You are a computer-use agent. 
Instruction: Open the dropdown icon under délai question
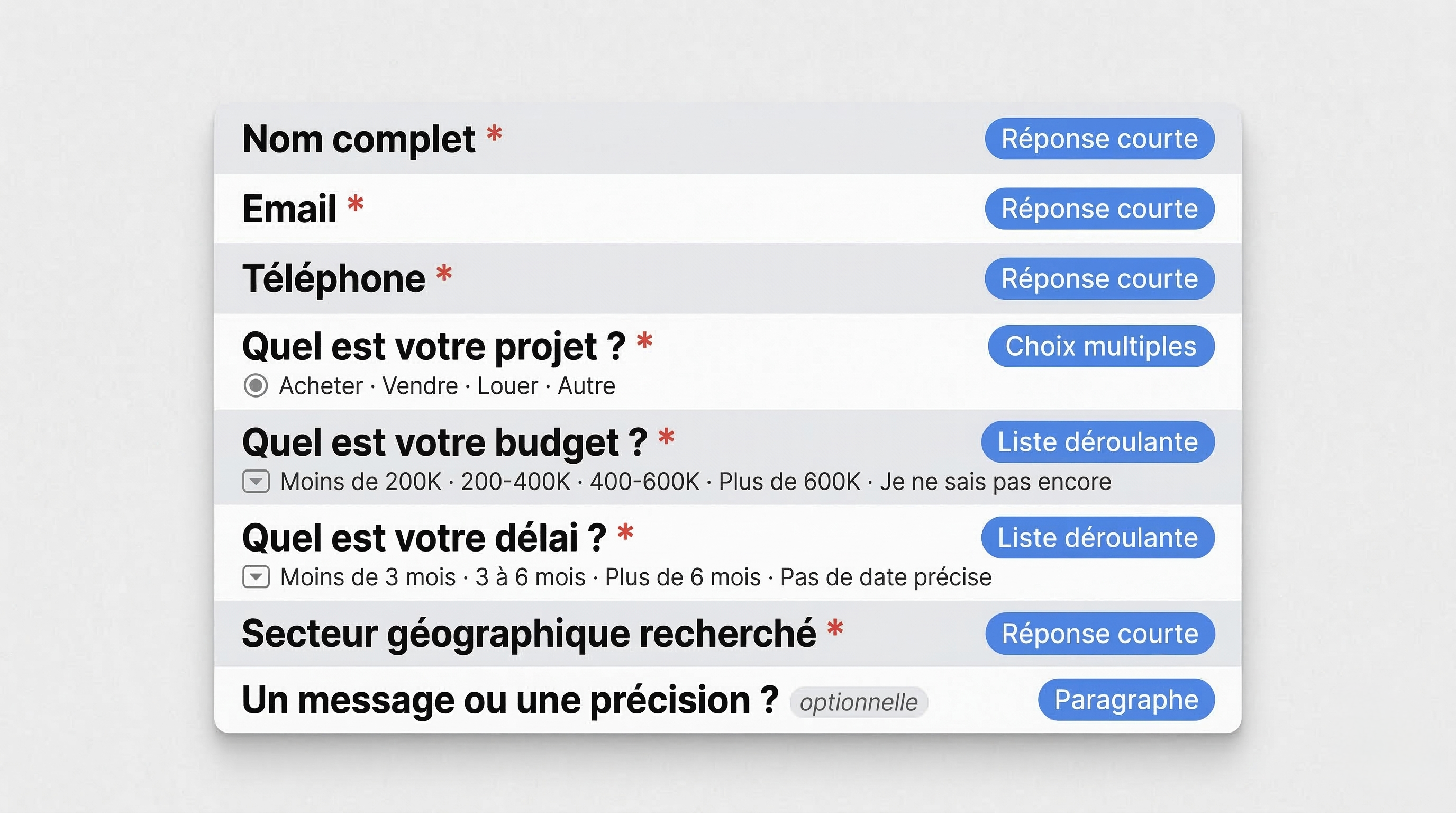point(256,577)
